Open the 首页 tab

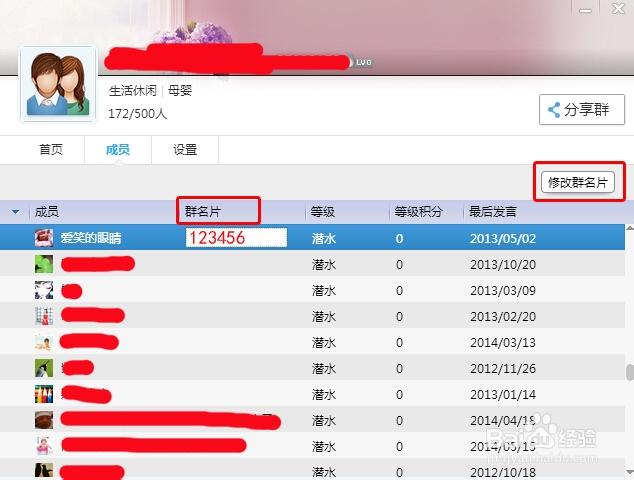pos(51,150)
